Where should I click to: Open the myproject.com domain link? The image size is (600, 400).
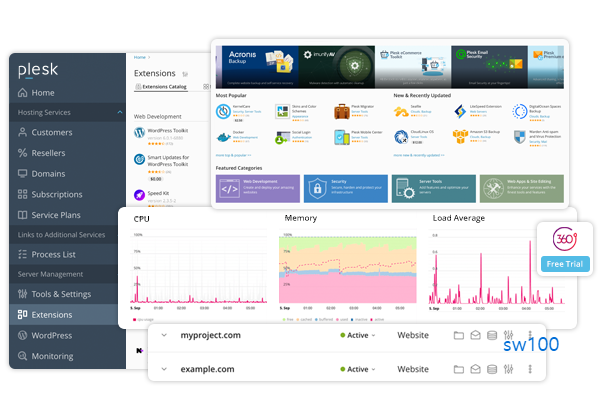coord(210,335)
